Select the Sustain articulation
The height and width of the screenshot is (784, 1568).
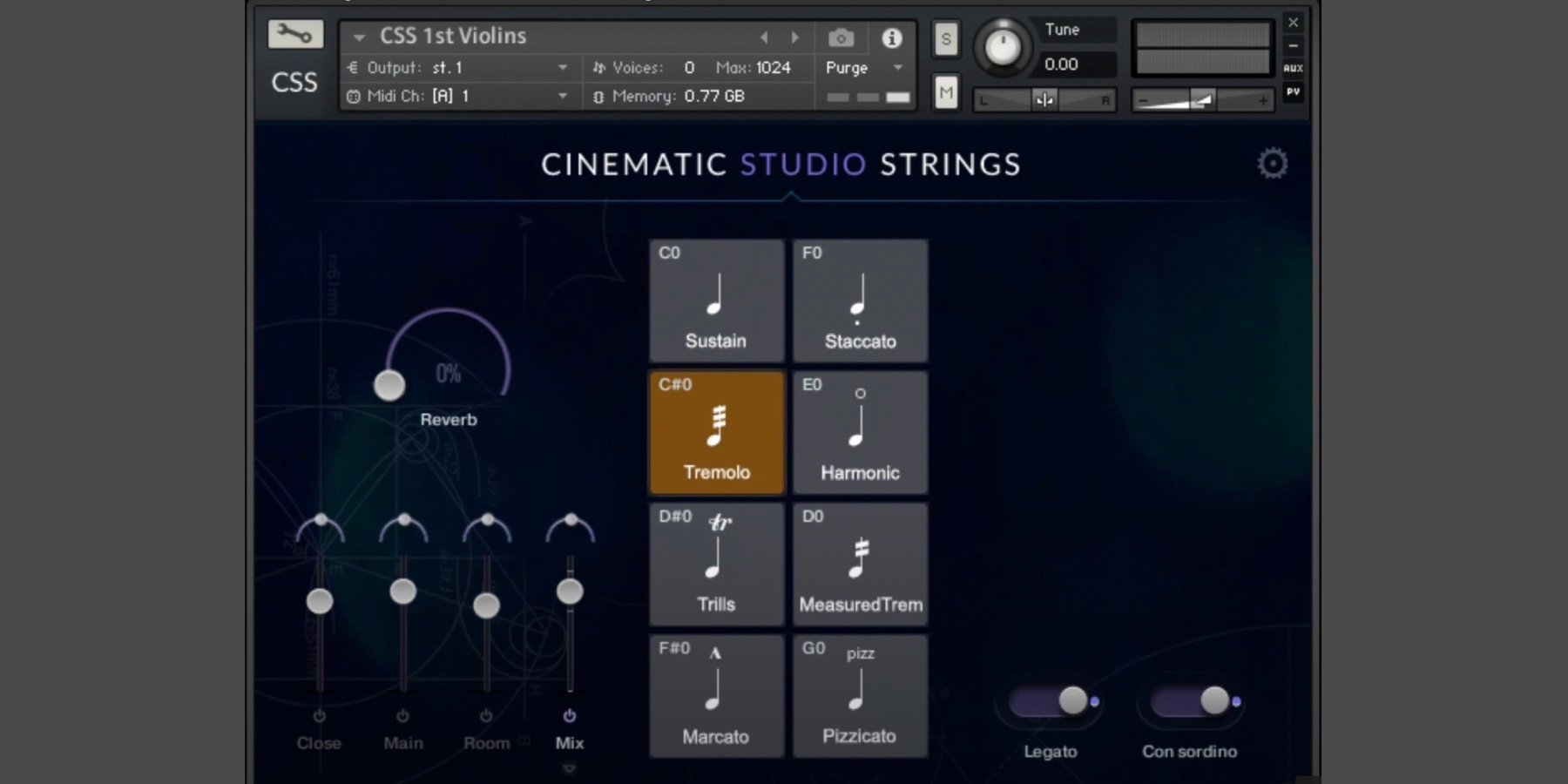[716, 301]
